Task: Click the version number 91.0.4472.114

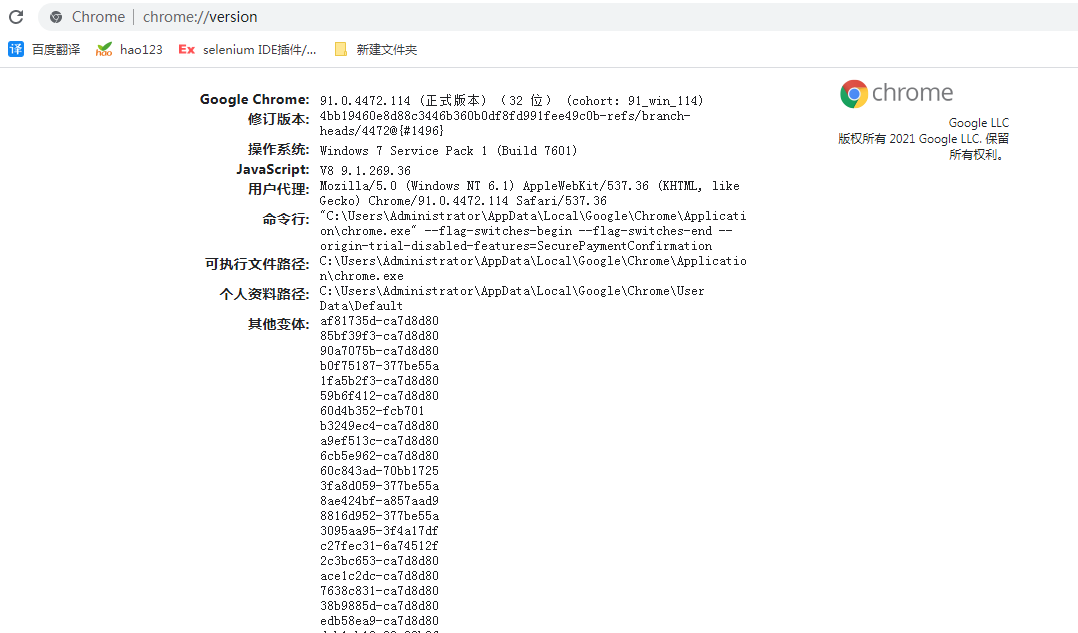Action: (x=364, y=101)
